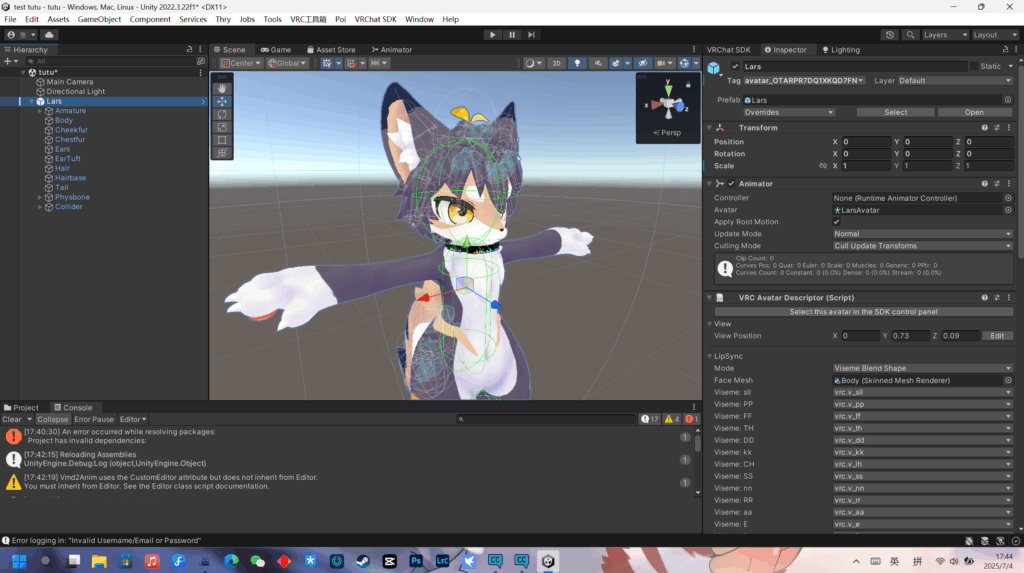Select the Rect tool in Scene
The height and width of the screenshot is (573, 1024).
(x=222, y=140)
